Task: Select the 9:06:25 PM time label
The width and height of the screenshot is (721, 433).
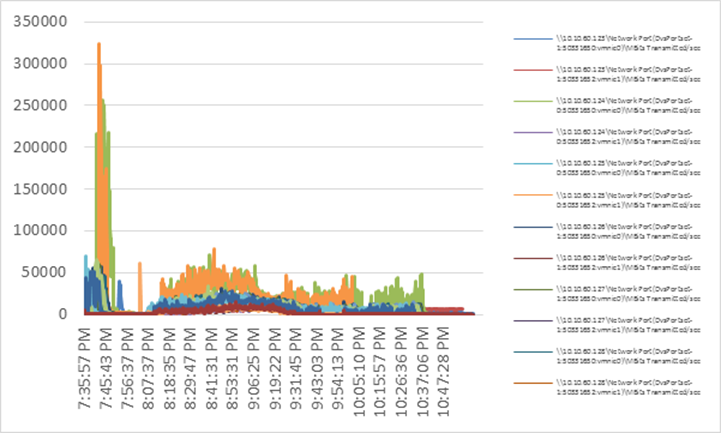Action: tap(254, 368)
